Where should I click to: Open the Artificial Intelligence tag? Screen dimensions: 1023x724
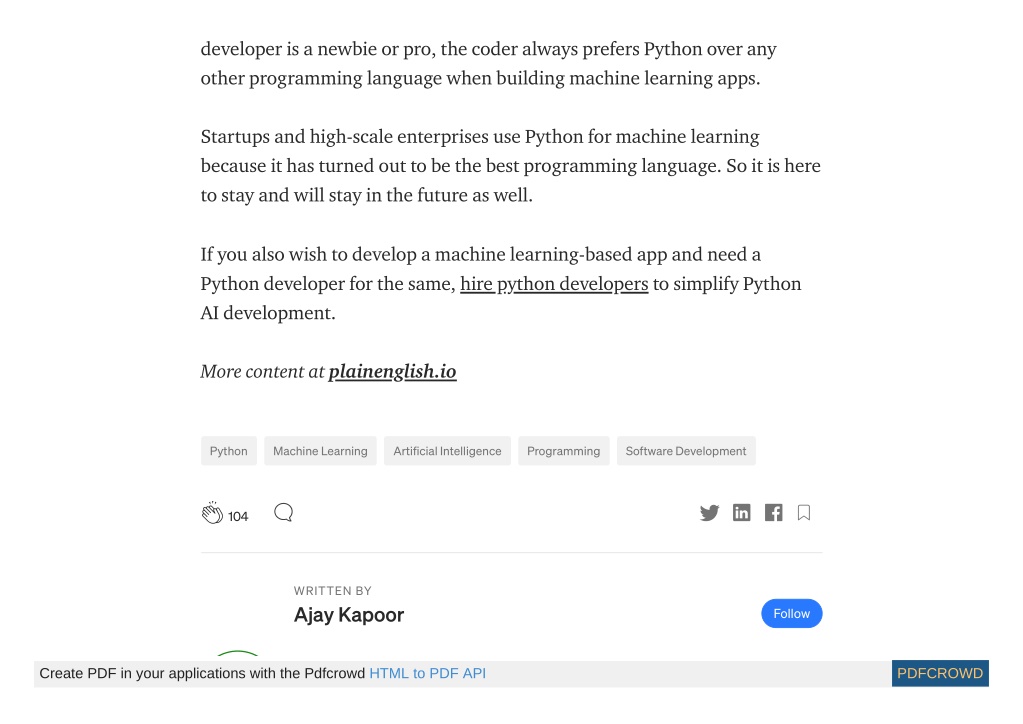[448, 451]
